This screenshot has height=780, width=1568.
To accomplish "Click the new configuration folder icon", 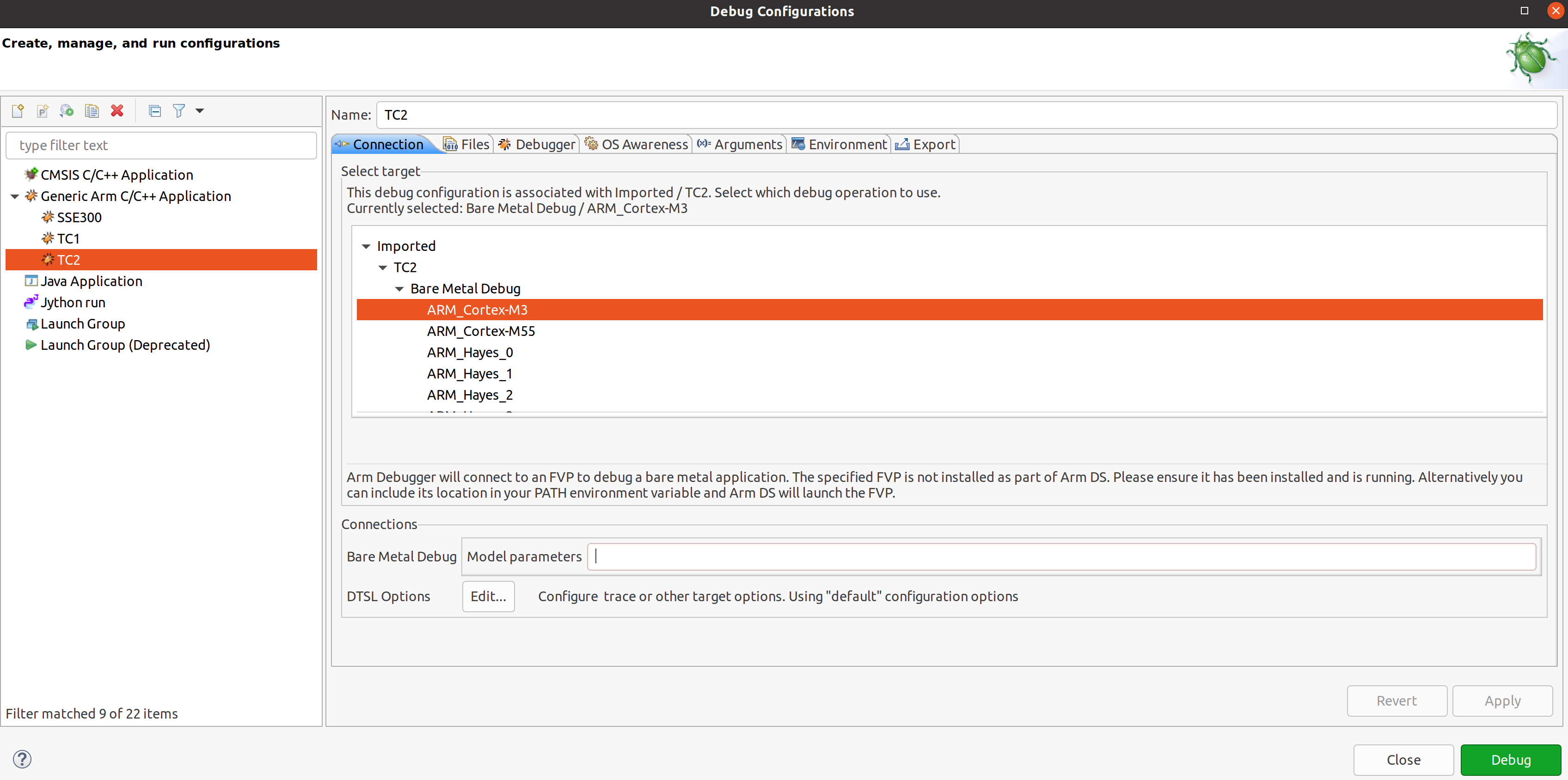I will click(42, 112).
